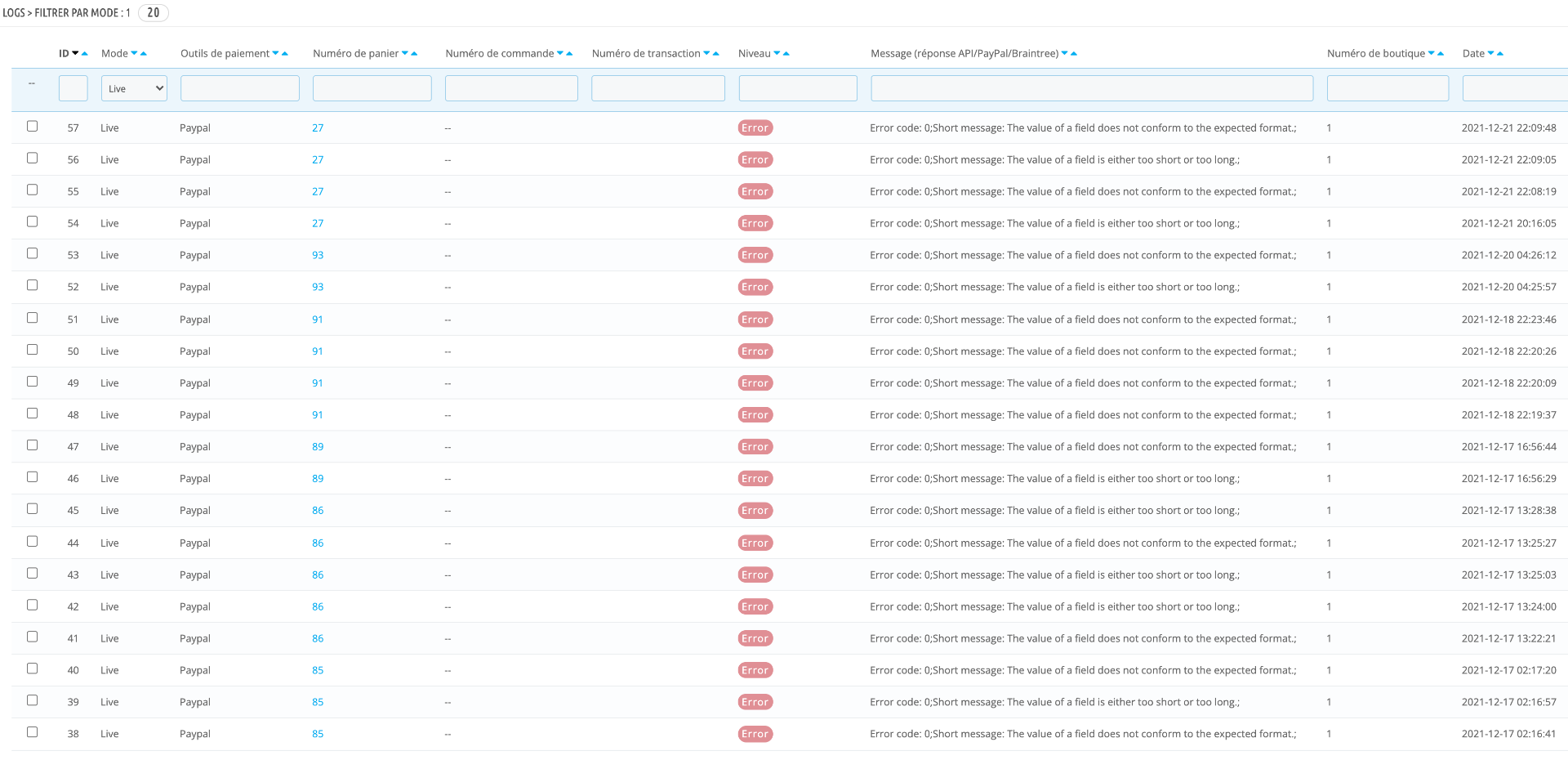Screen dimensions: 1568x760
Task: Click date 2021-12-17 02:16:41
Action: 1509,735
